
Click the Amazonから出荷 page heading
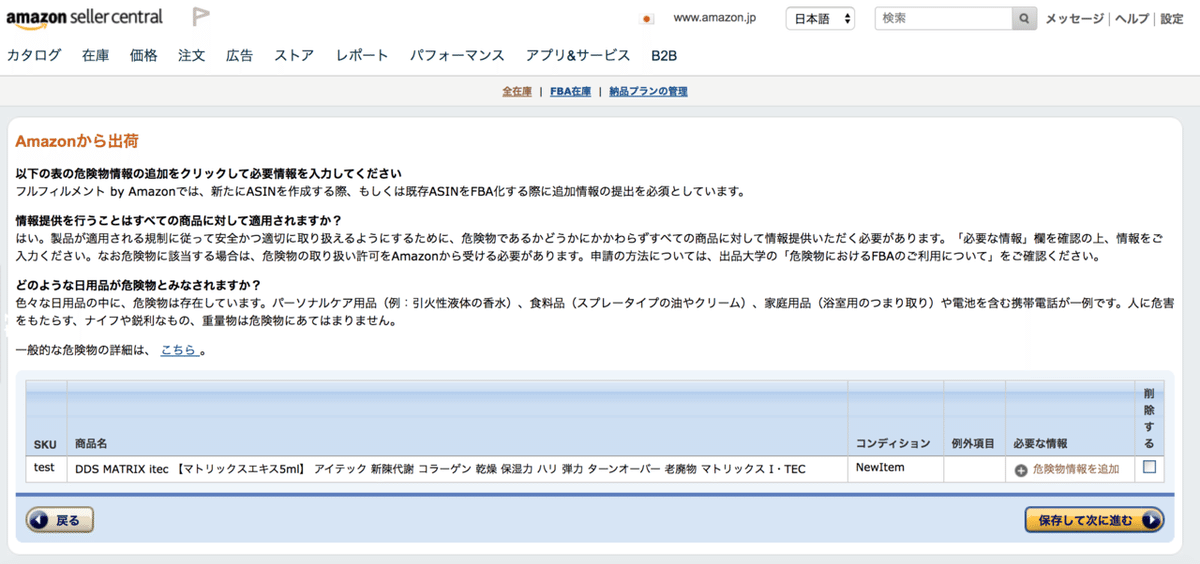coord(77,143)
